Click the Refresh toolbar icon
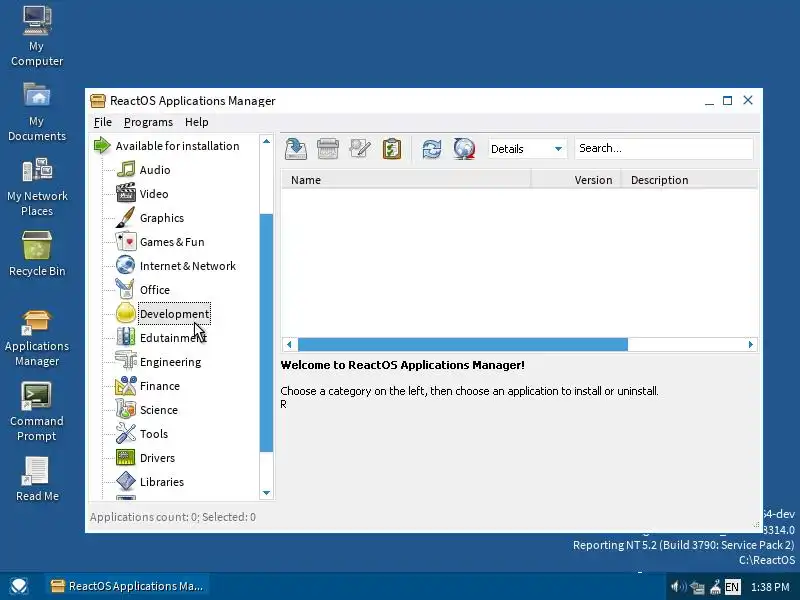This screenshot has height=600, width=800. [x=432, y=148]
